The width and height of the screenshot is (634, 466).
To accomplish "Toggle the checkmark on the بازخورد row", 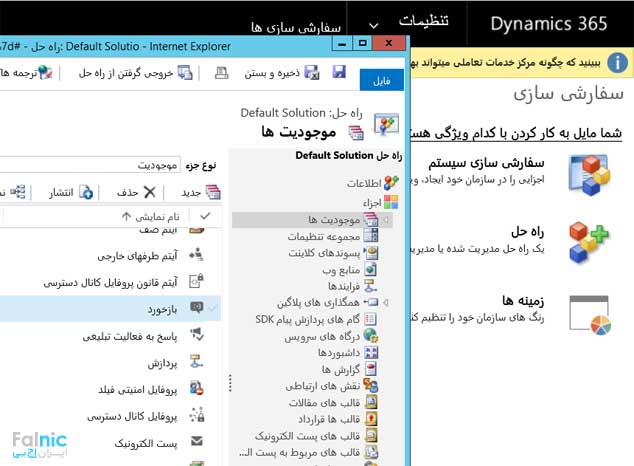I will coord(213,307).
